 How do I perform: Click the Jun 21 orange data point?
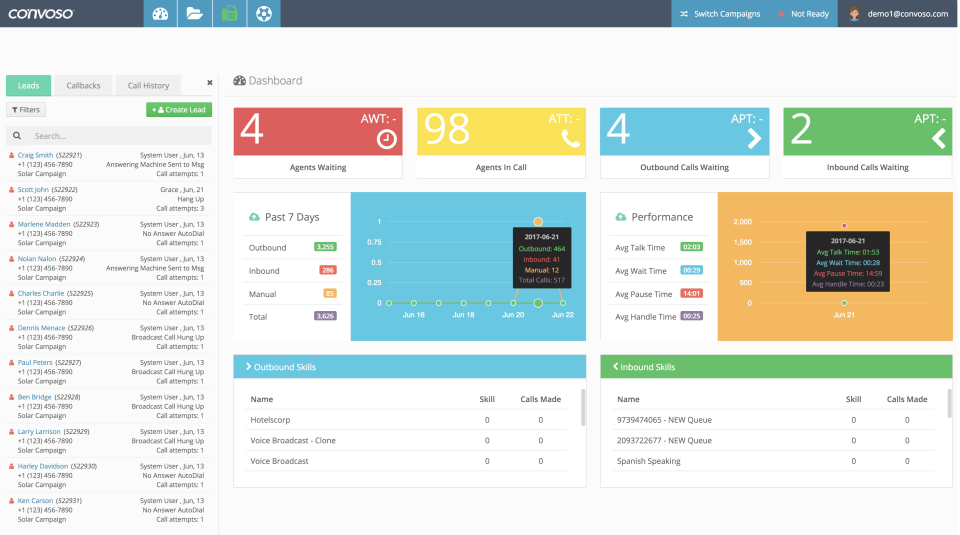[538, 222]
